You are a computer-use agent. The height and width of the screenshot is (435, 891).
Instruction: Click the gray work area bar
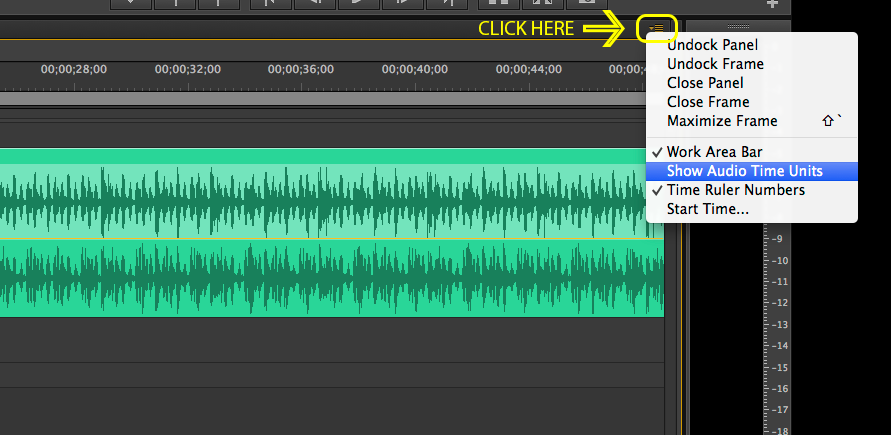(323, 99)
